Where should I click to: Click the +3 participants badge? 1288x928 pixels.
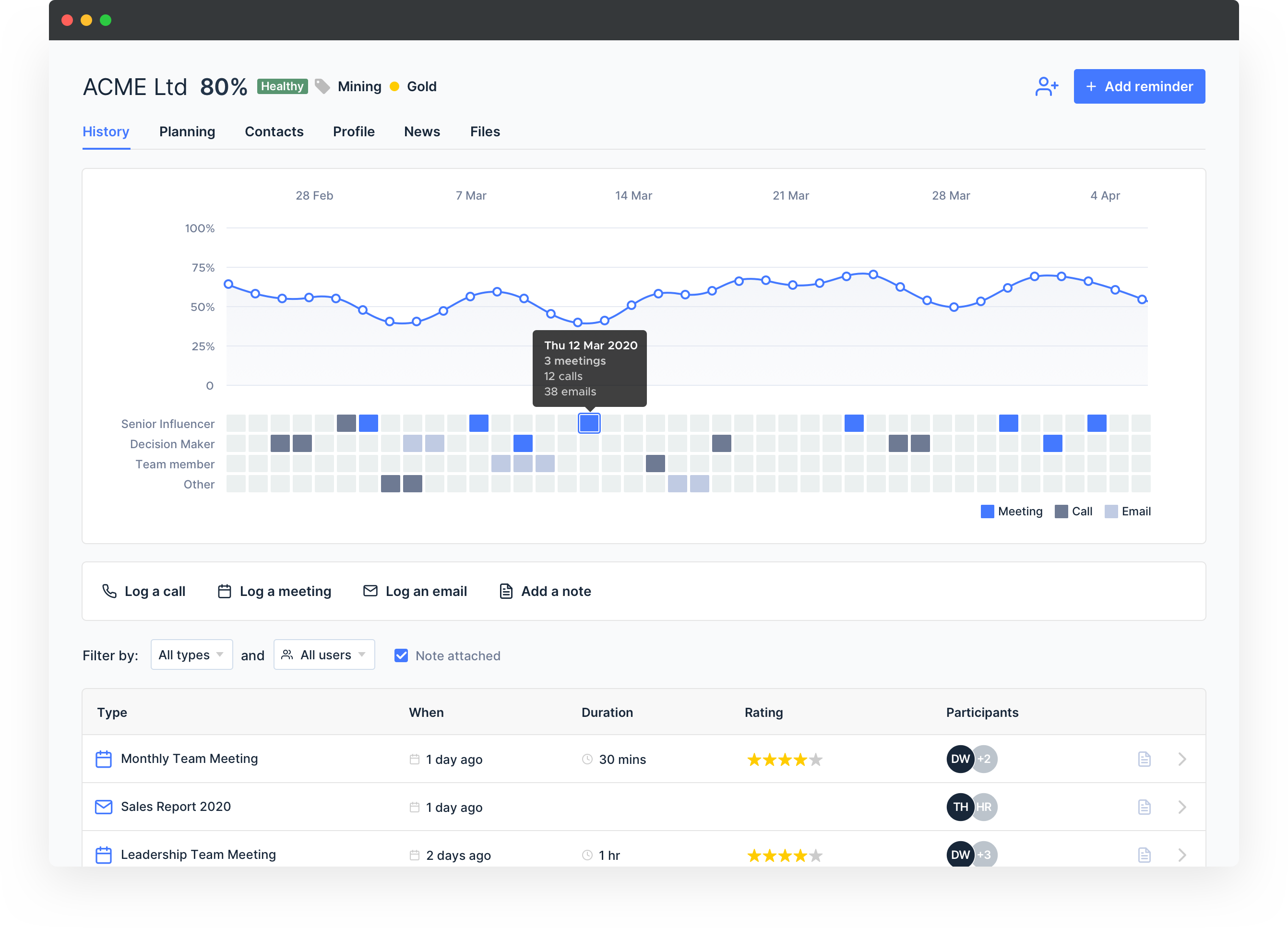coord(986,855)
